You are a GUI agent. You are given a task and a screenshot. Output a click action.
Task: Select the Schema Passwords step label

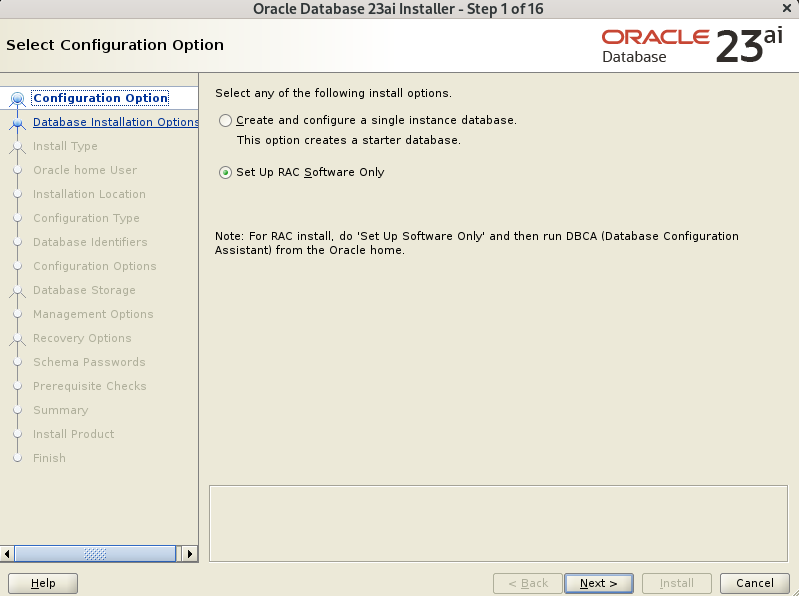click(89, 362)
